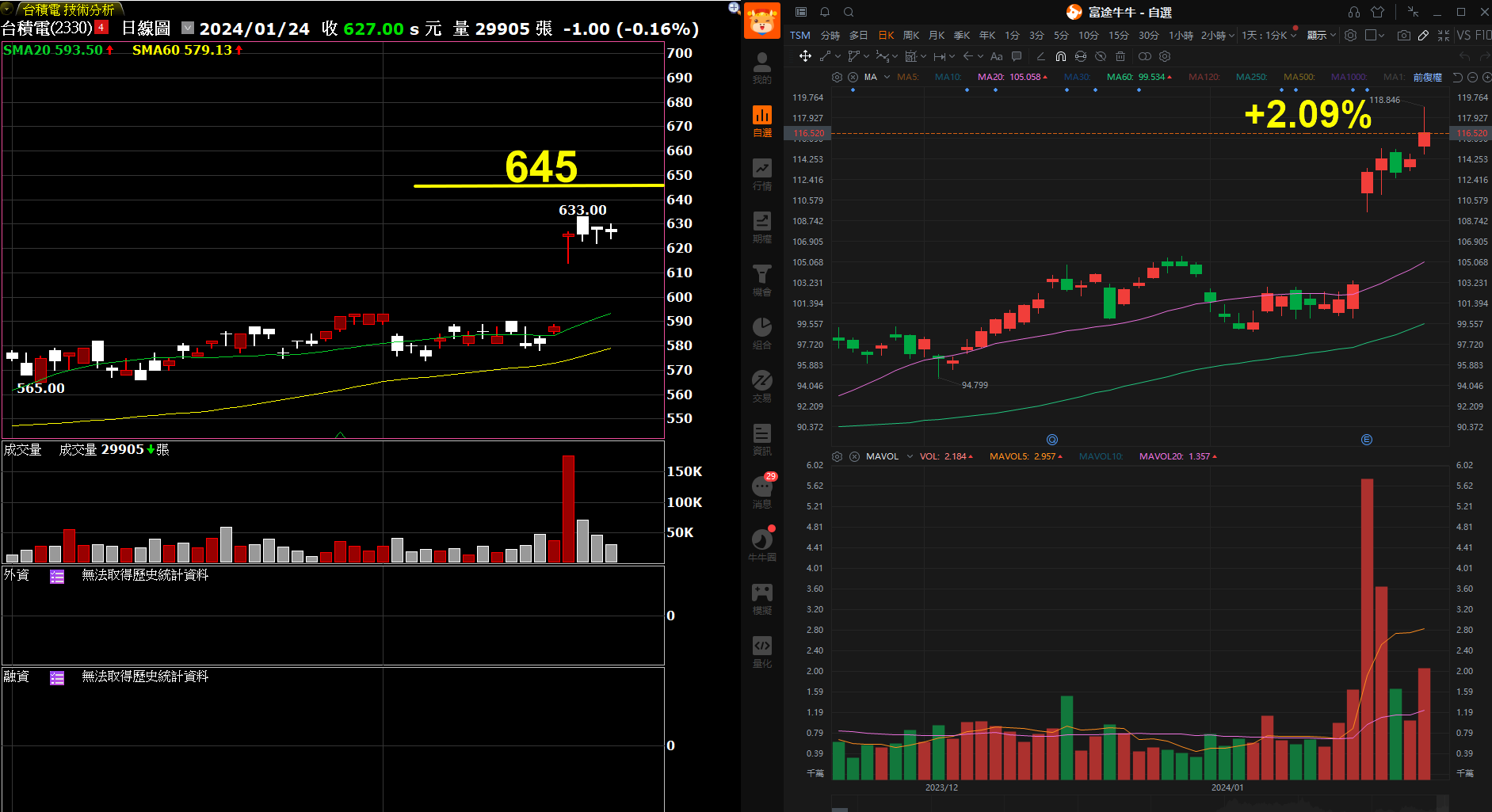
Task: Expand the line drawing tool dropdown arrow
Action: (x=838, y=56)
